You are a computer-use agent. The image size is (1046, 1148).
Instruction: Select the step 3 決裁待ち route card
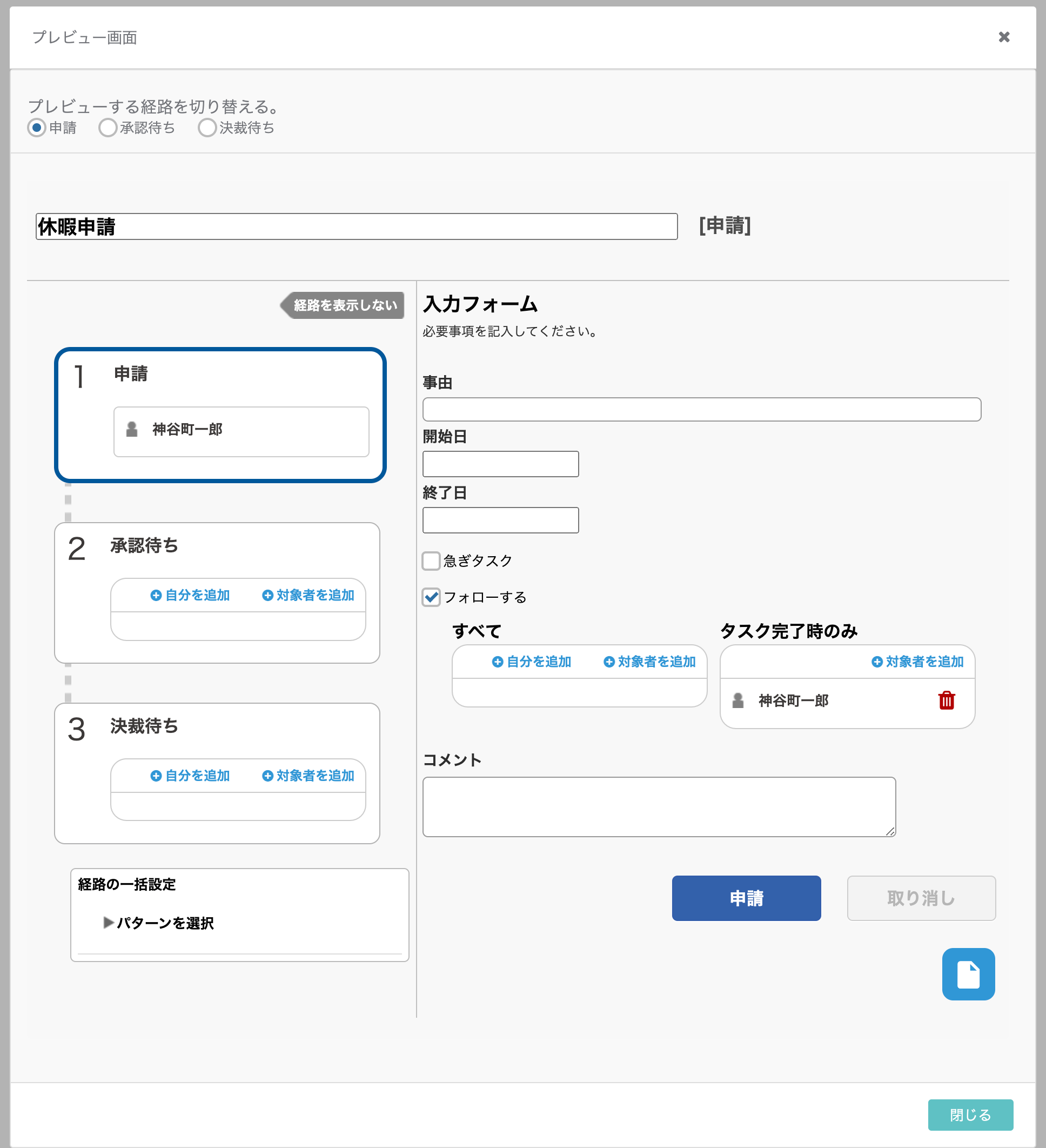[x=217, y=773]
